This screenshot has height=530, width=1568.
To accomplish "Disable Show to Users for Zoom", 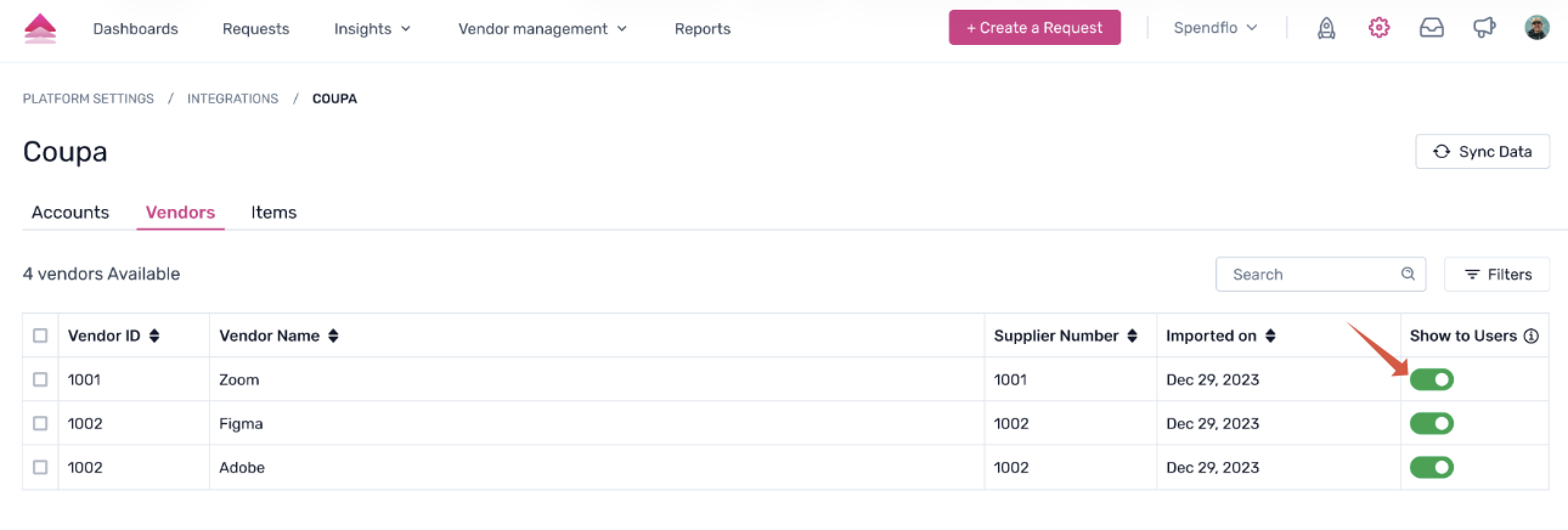I will point(1431,380).
